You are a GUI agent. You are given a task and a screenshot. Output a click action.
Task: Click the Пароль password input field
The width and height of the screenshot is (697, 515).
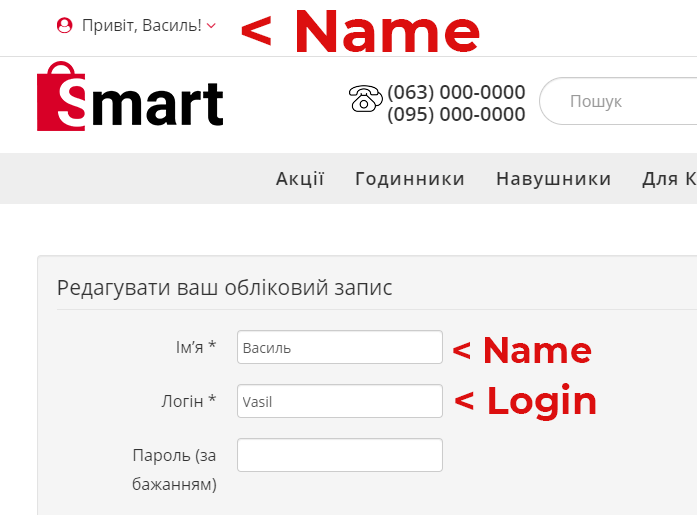coord(340,455)
